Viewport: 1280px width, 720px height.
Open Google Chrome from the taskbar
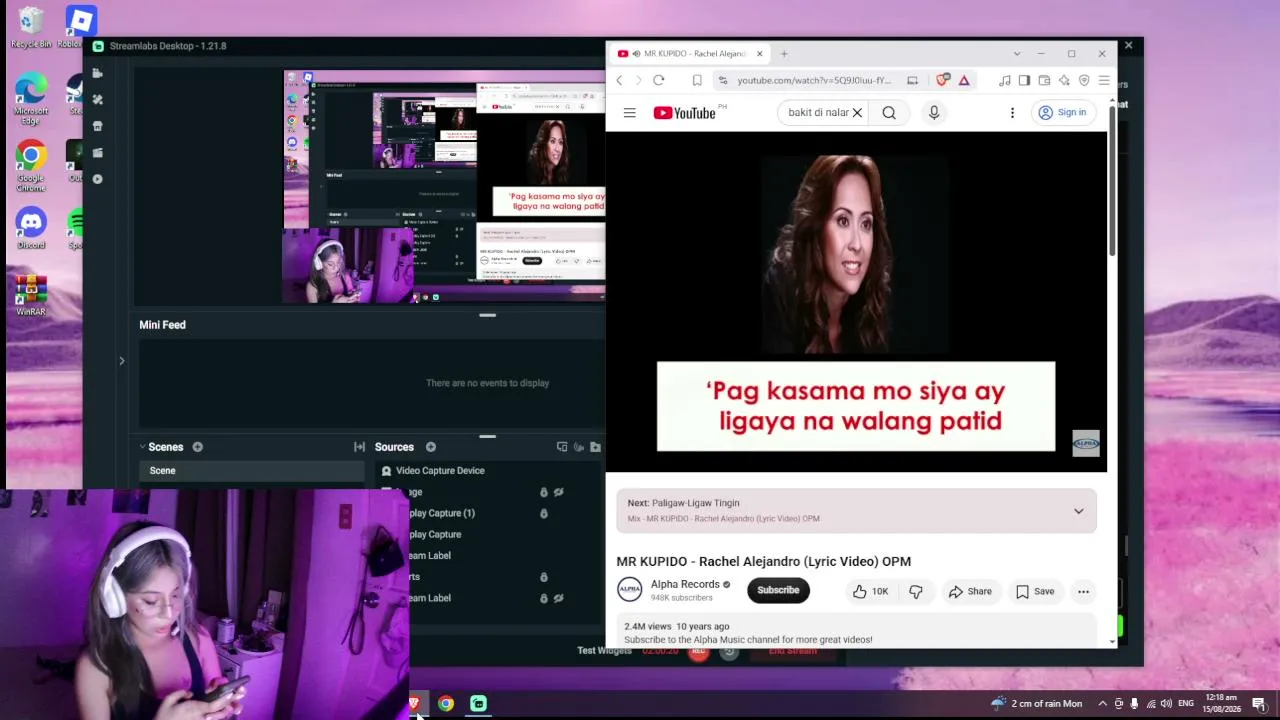446,704
